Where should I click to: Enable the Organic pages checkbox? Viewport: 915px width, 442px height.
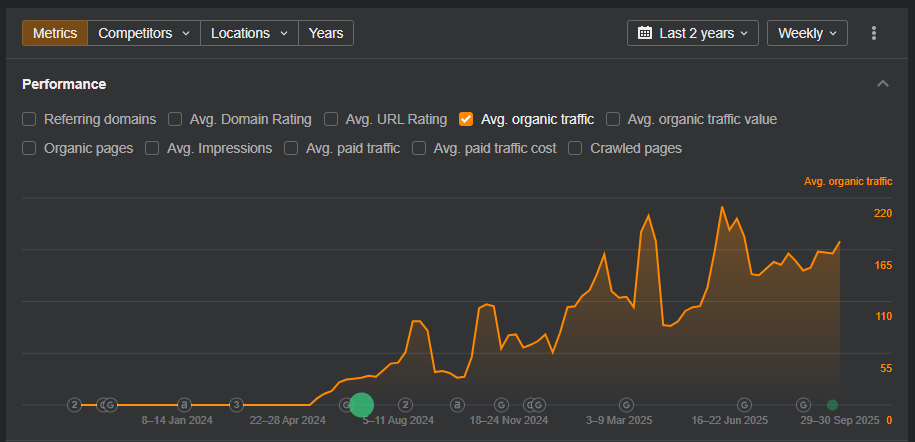30,148
